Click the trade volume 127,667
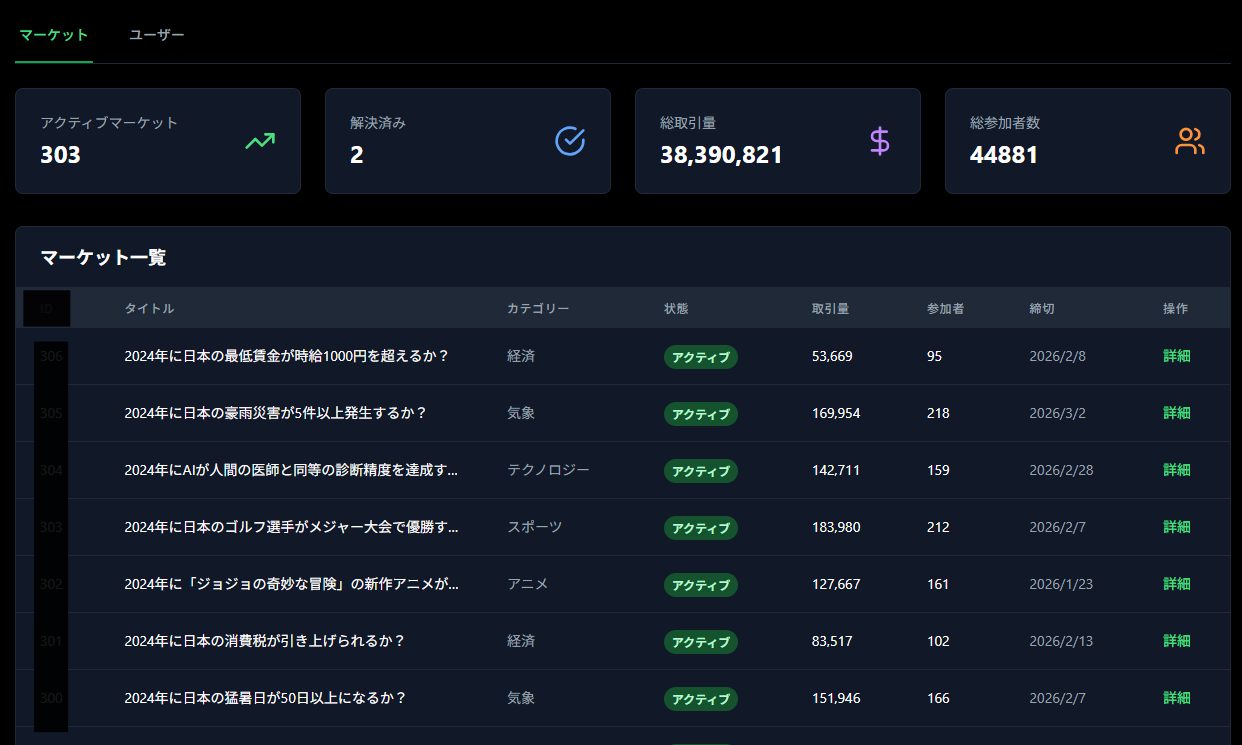Image resolution: width=1242 pixels, height=745 pixels. pyautogui.click(x=836, y=584)
